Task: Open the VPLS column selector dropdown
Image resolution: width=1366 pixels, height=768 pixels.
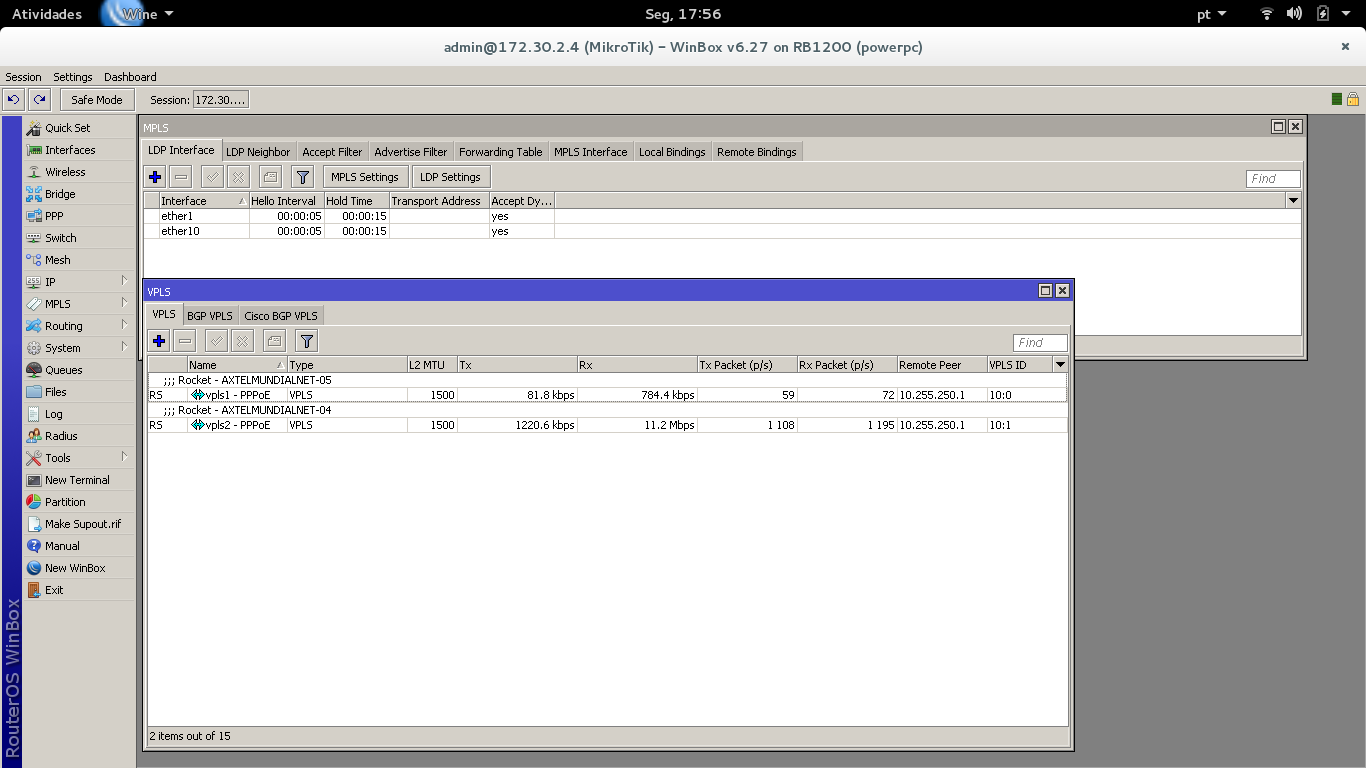Action: click(1060, 365)
